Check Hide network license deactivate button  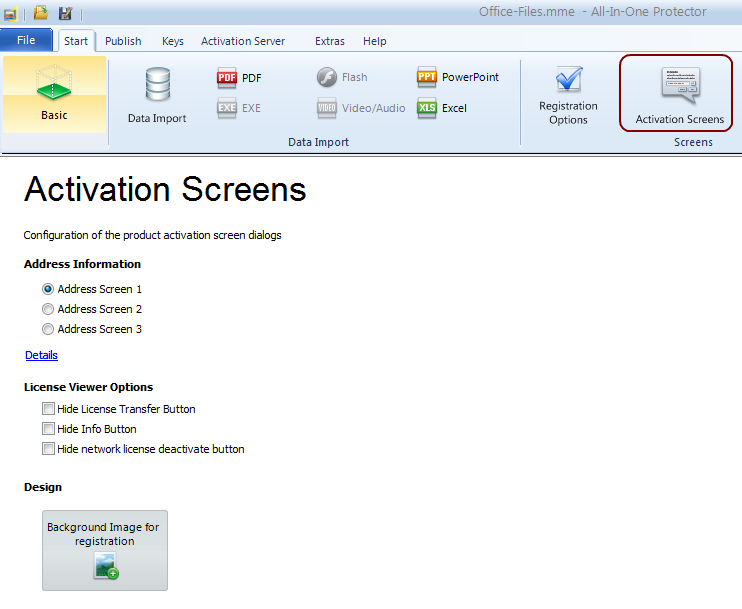pyautogui.click(x=48, y=449)
